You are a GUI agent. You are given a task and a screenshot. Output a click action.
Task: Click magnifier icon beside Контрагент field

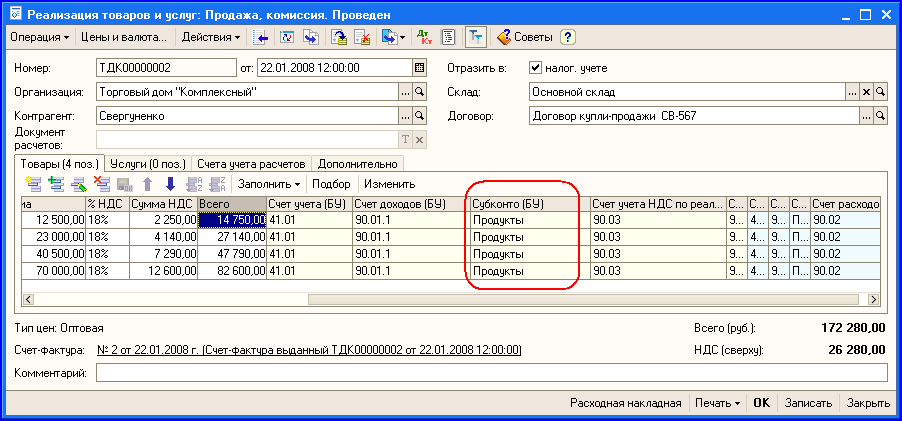(420, 116)
